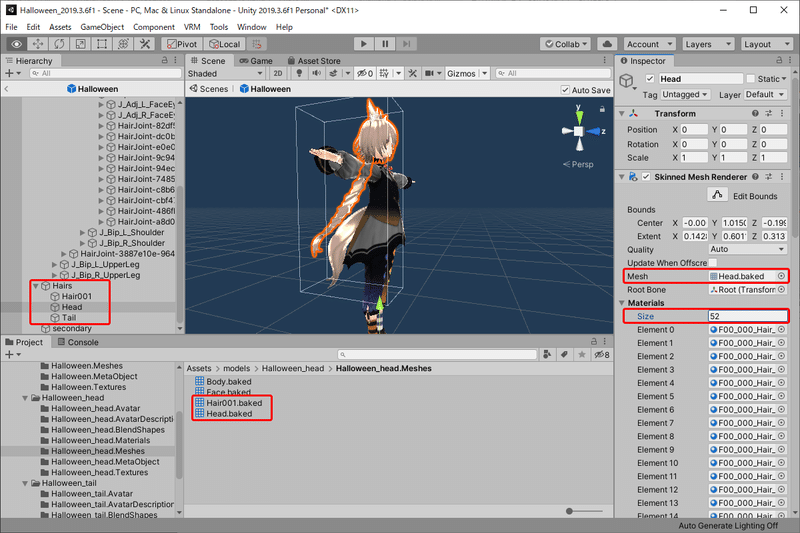This screenshot has width=800, height=533.
Task: Start Play mode
Action: [363, 44]
